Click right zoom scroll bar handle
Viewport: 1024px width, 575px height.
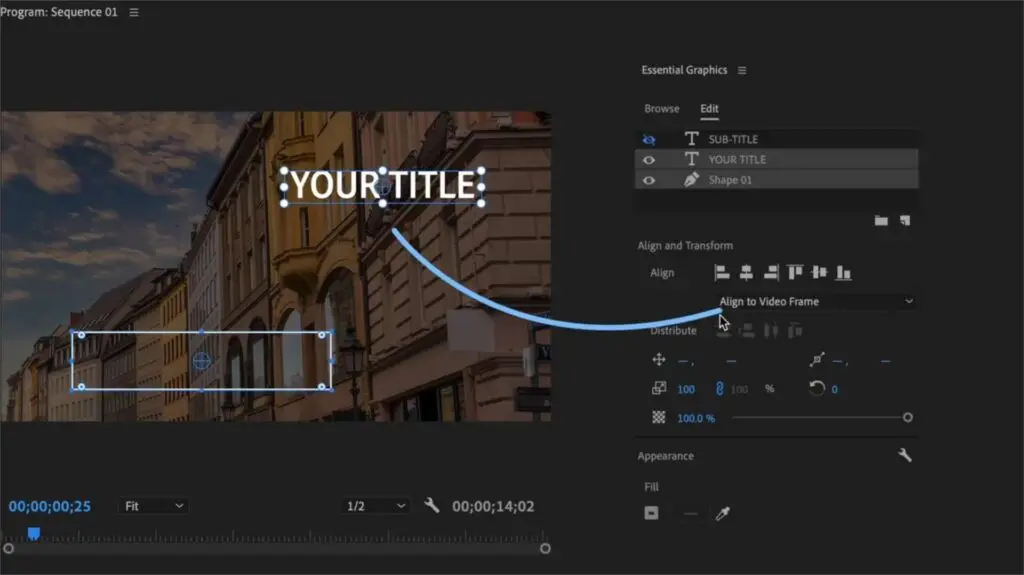[545, 549]
